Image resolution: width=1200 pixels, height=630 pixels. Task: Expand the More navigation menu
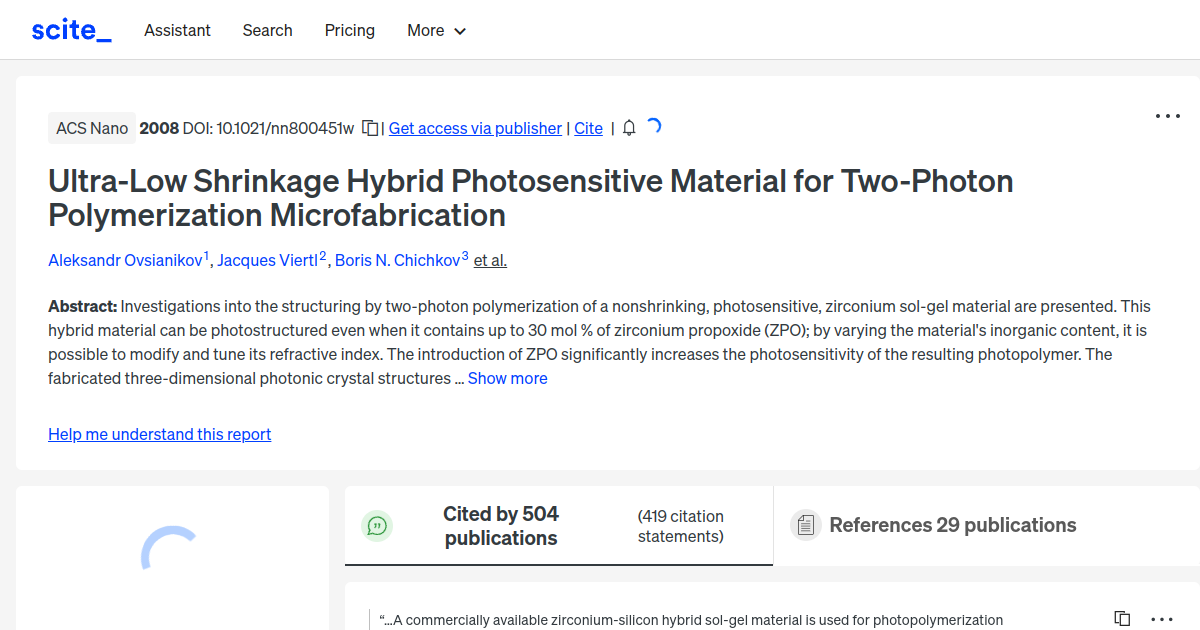[x=436, y=30]
